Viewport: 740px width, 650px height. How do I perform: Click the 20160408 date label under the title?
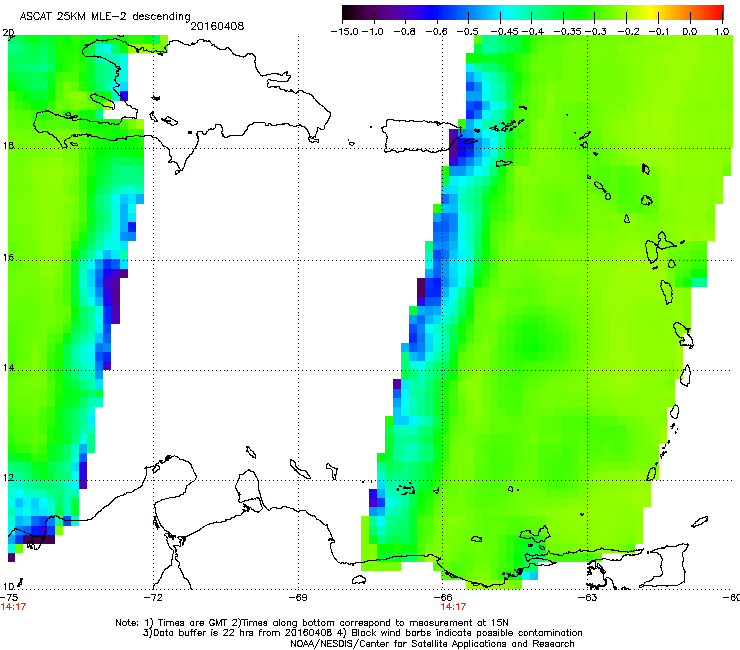tap(217, 26)
